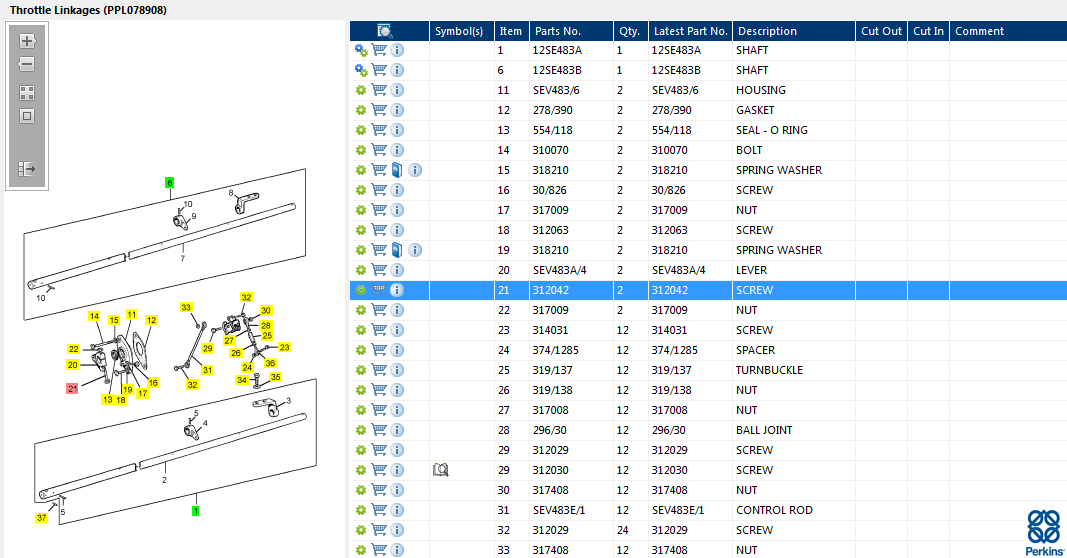This screenshot has height=558, width=1067.
Task: Add item 25 TURNBUCKLE to cart
Action: [379, 370]
